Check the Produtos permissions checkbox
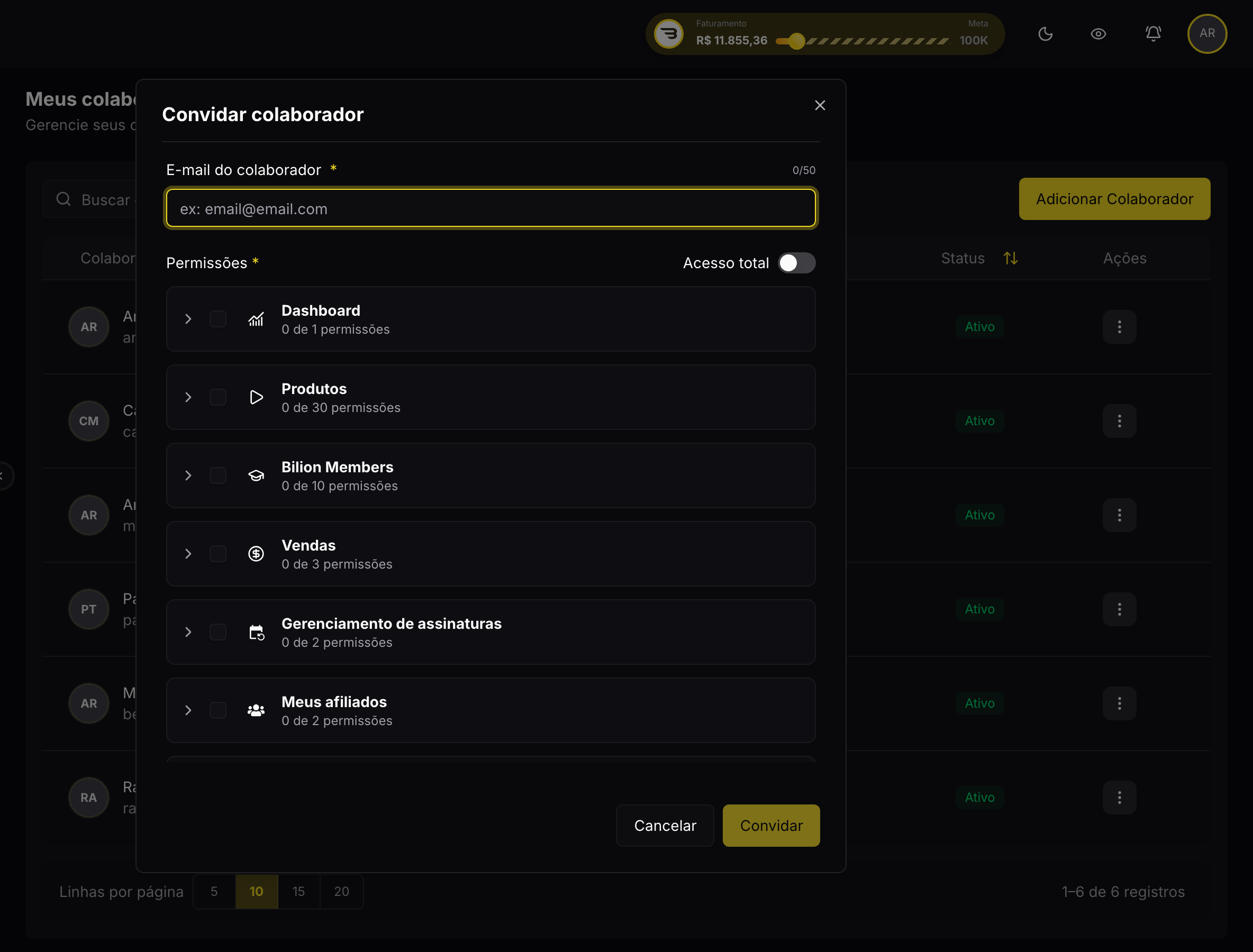Screen dimensions: 1253x952 [217, 397]
